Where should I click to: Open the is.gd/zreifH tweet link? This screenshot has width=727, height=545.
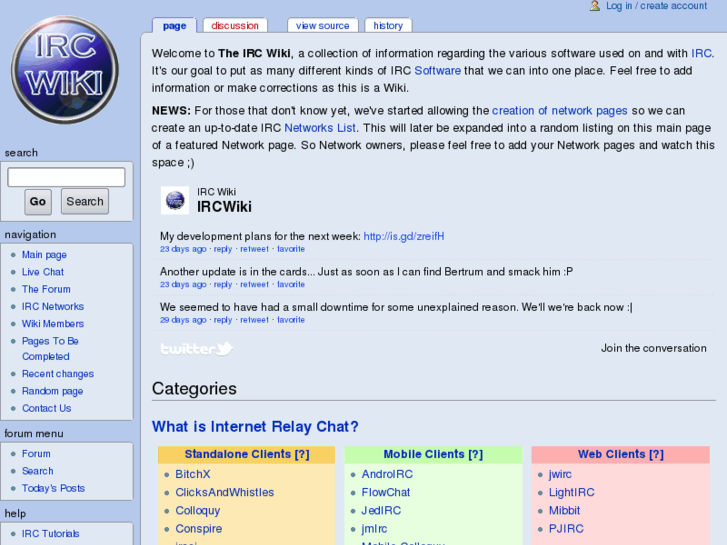click(404, 236)
